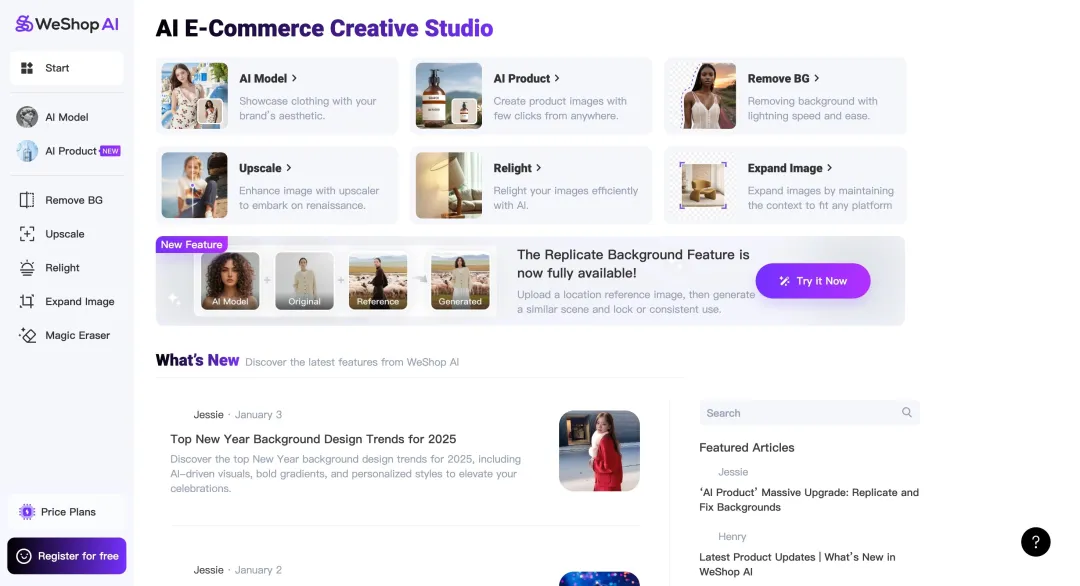Select the Remove BG sidebar icon
The image size is (1080, 586).
27,200
